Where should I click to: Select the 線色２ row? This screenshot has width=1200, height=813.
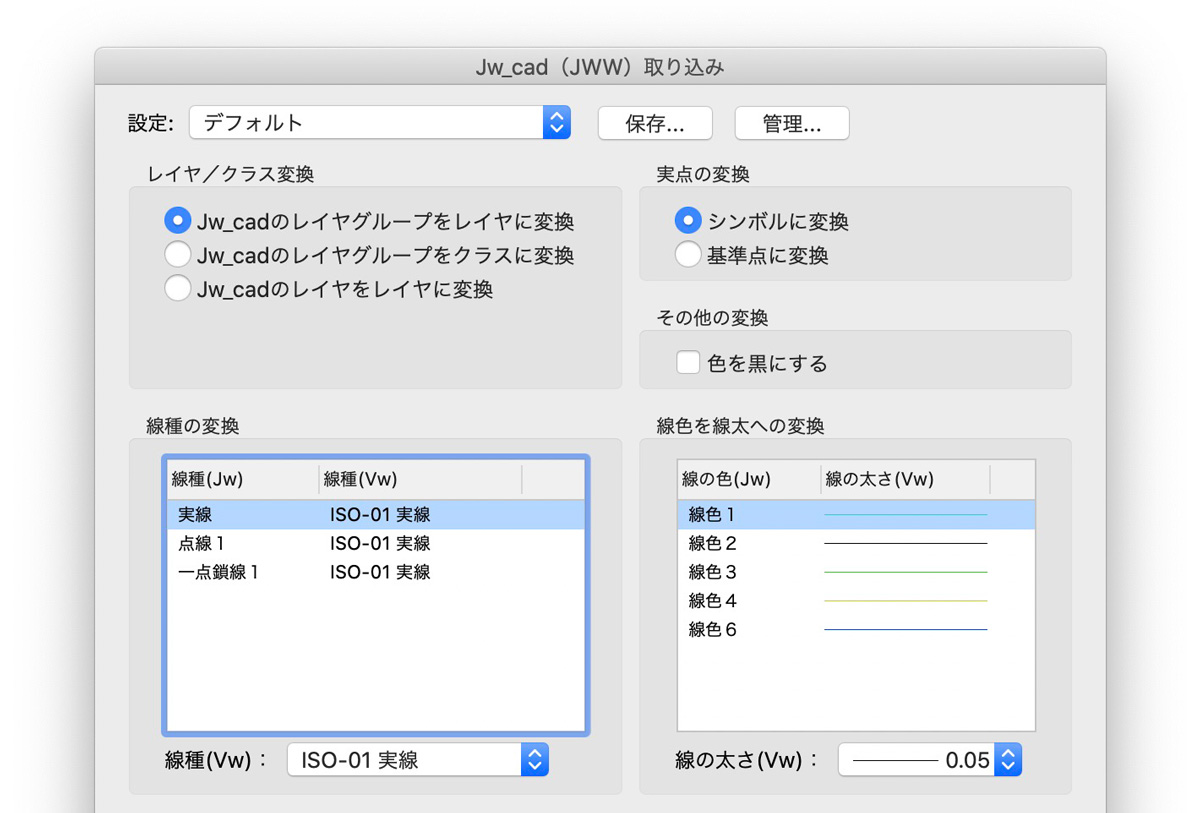pyautogui.click(x=857, y=543)
